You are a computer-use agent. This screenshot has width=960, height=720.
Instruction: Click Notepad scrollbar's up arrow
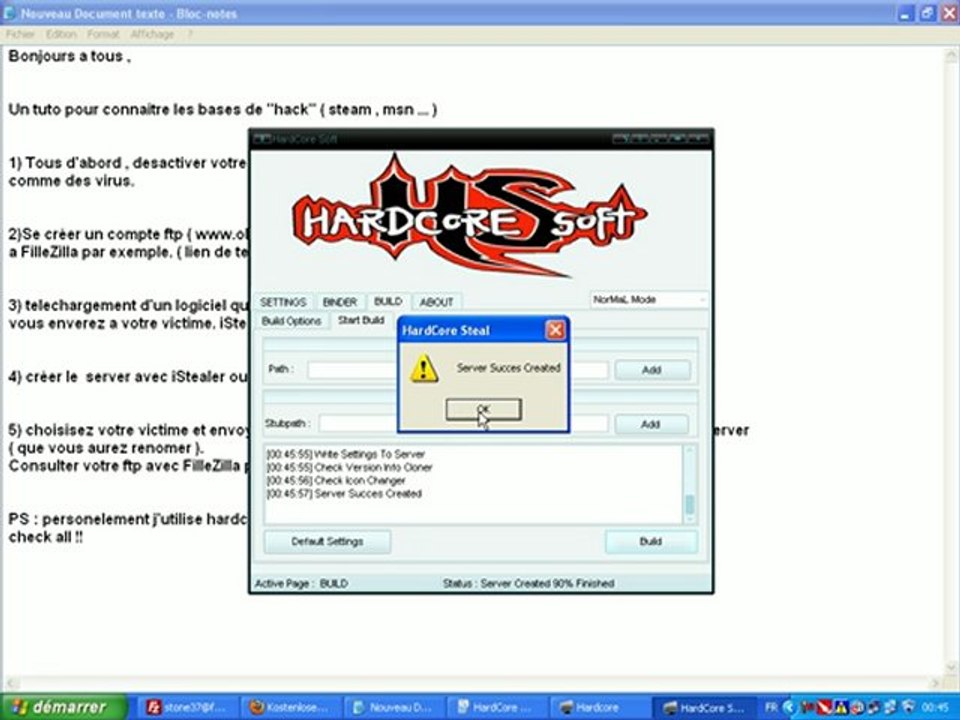[951, 56]
